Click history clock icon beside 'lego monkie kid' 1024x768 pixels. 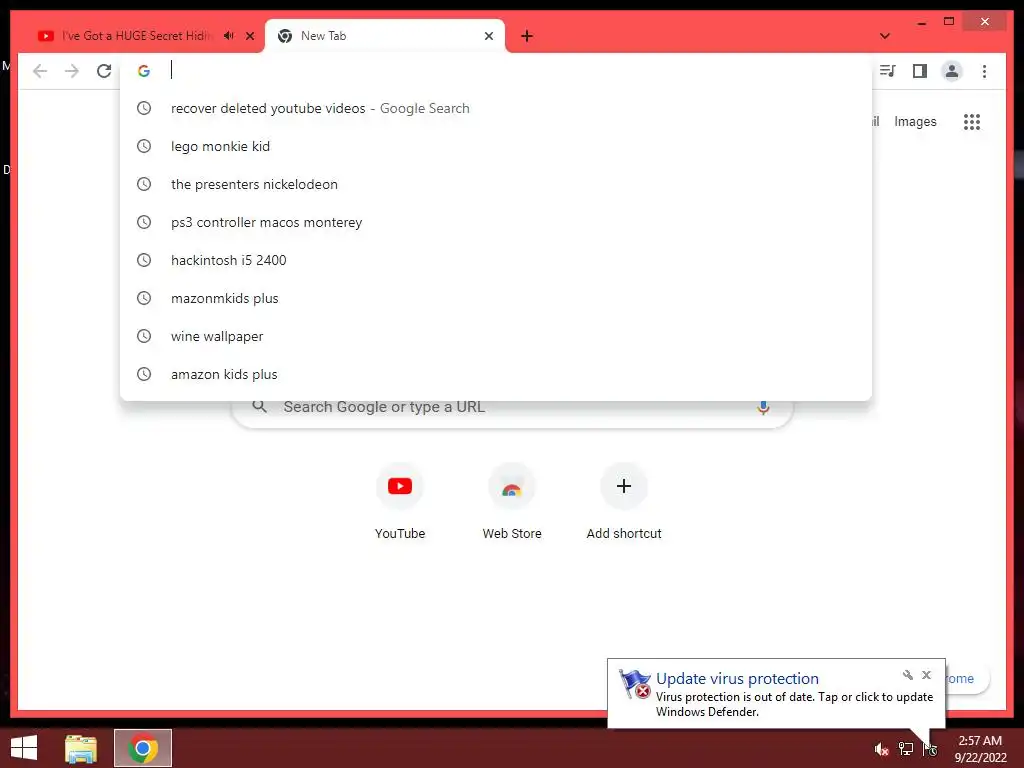(144, 146)
